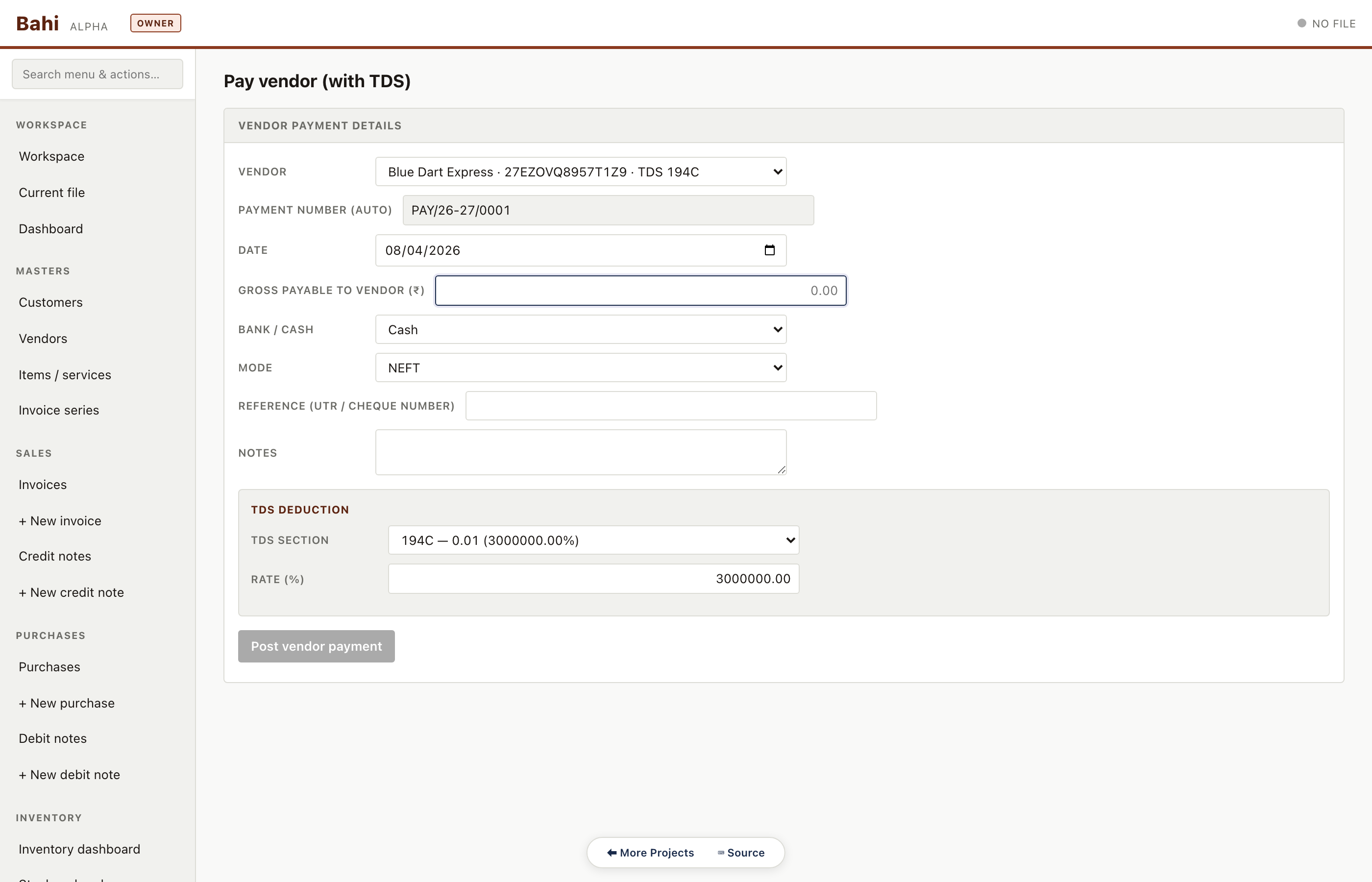Click the Bahi application logo
1372x882 pixels.
click(37, 23)
